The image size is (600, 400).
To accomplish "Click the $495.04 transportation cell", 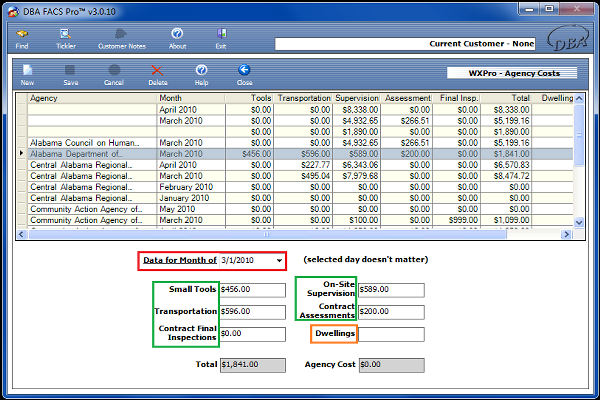I will coord(303,176).
